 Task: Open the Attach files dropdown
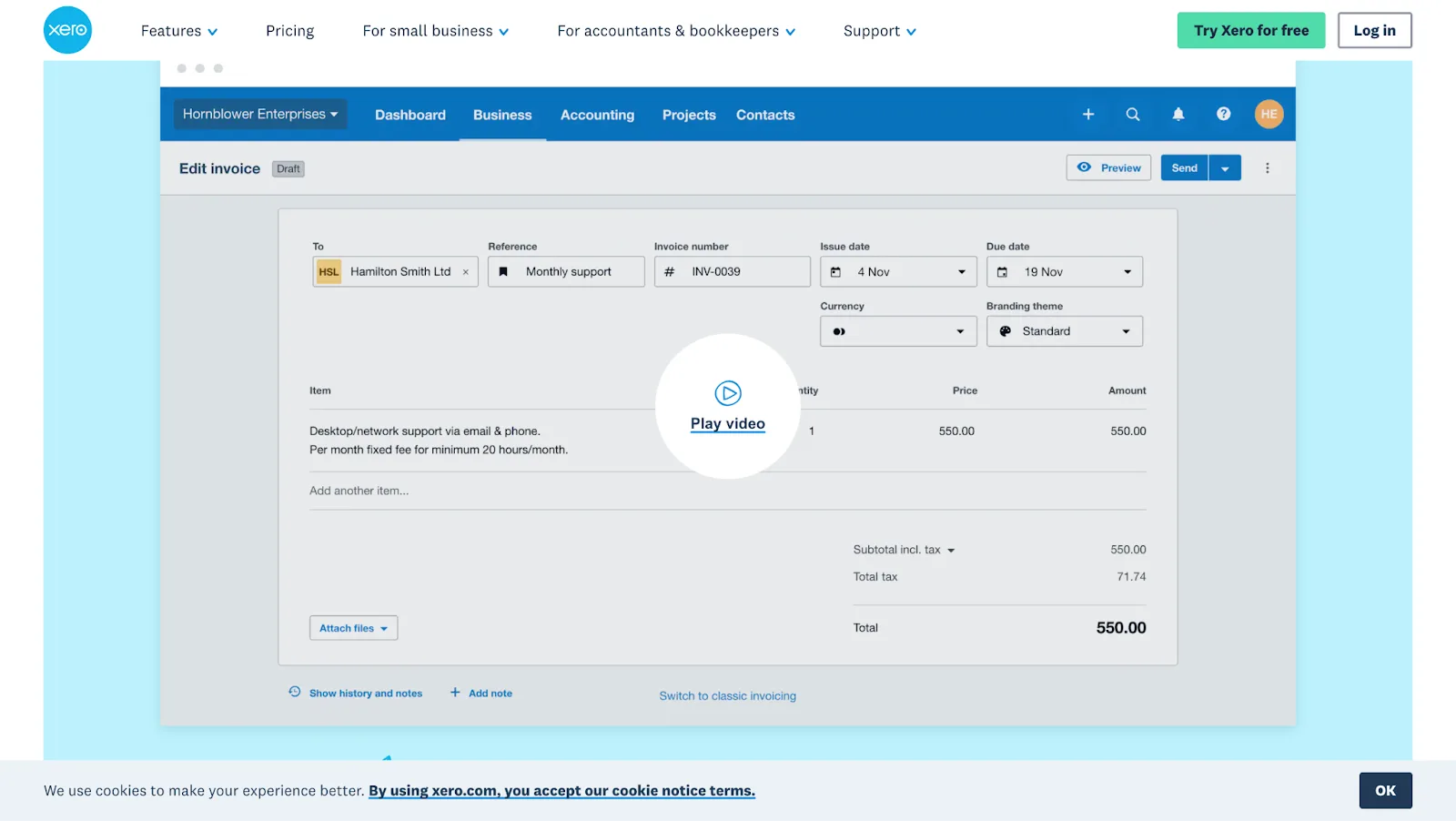353,628
